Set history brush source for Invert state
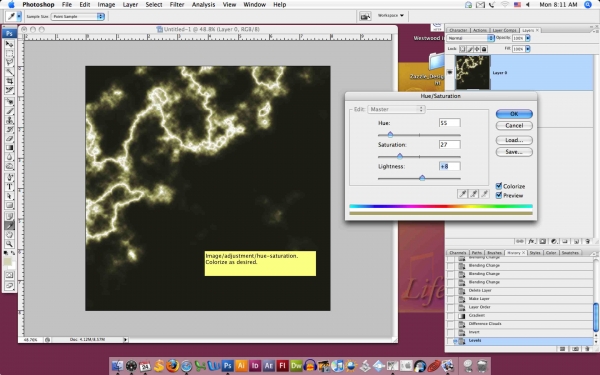The width and height of the screenshot is (600, 375). tap(451, 332)
